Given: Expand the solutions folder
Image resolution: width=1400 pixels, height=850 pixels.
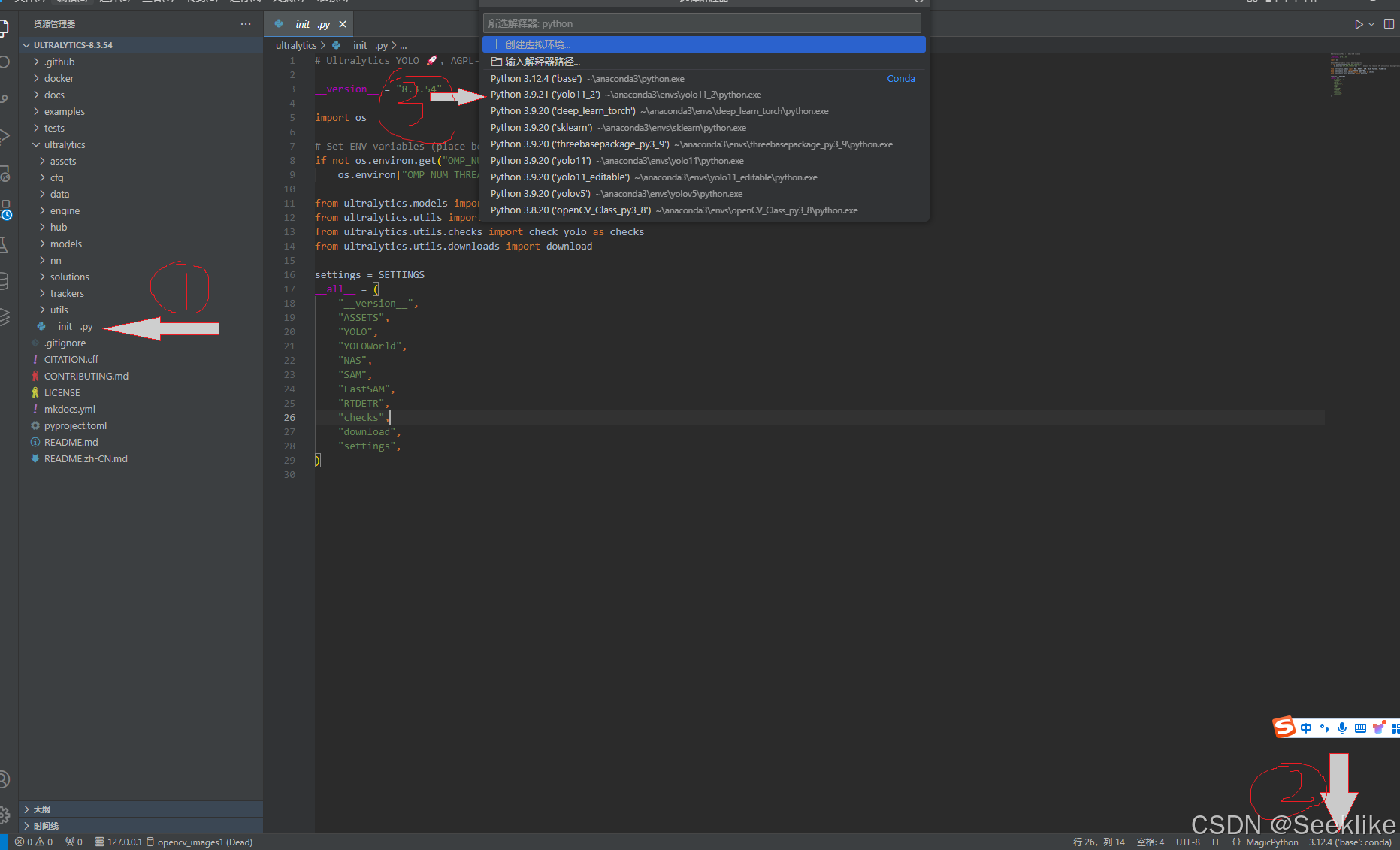Looking at the screenshot, I should [141, 277].
